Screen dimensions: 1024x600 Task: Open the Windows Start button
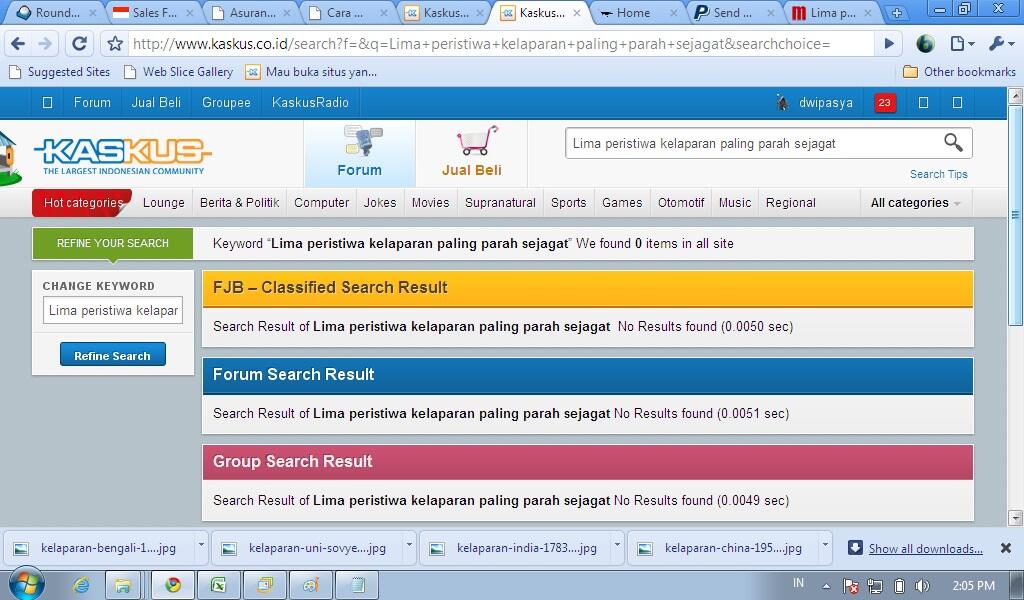pos(27,583)
